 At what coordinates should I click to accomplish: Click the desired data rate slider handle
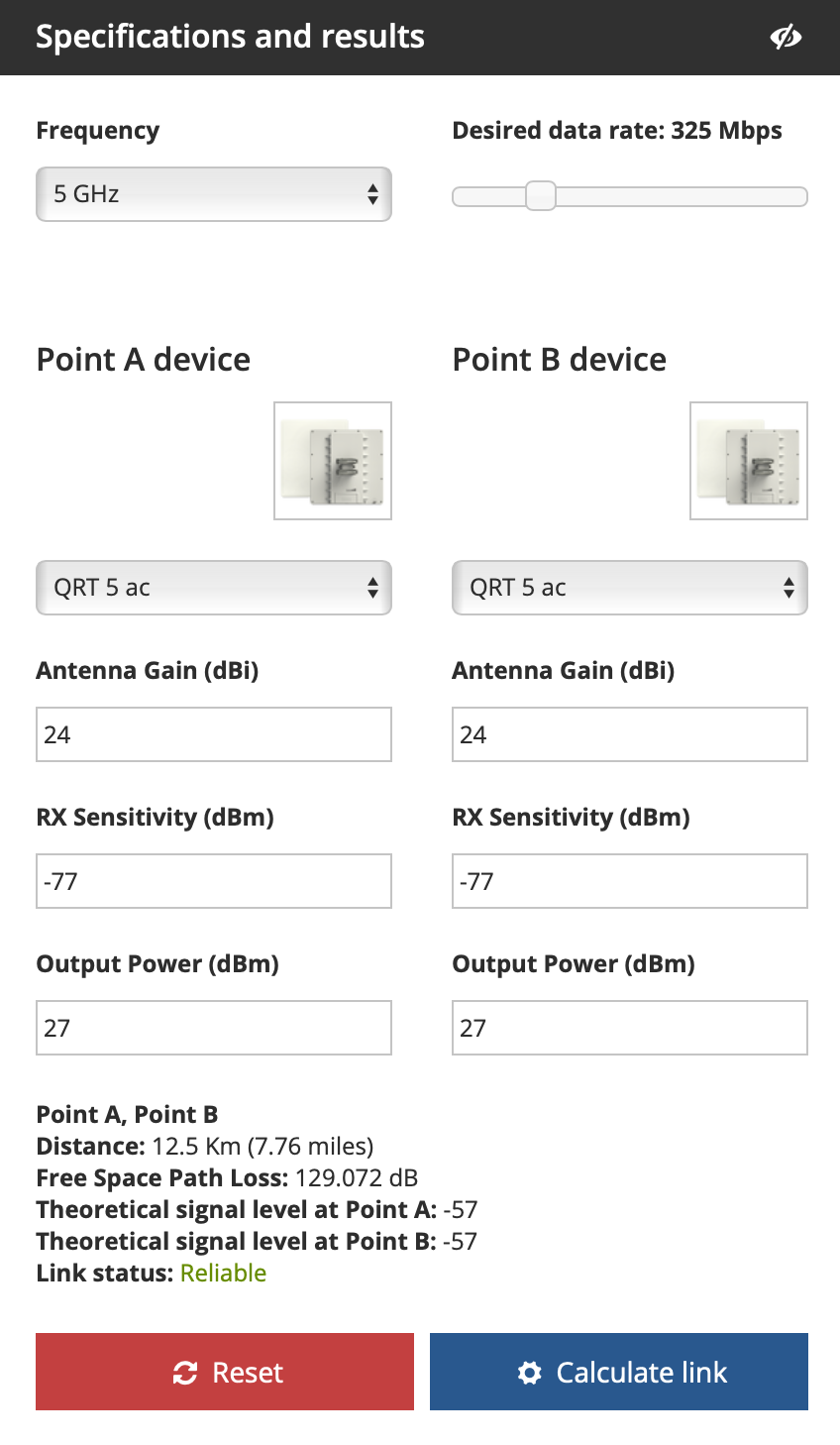point(541,196)
